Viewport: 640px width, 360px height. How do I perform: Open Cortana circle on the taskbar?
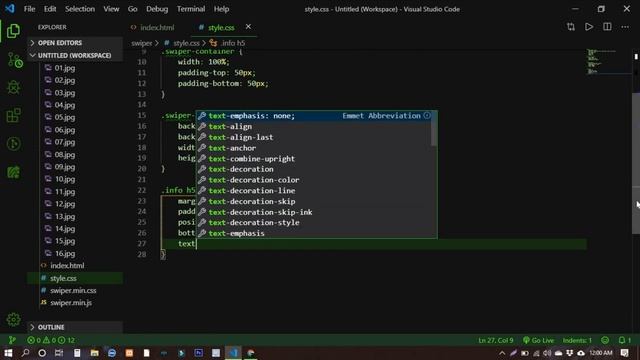point(42,353)
